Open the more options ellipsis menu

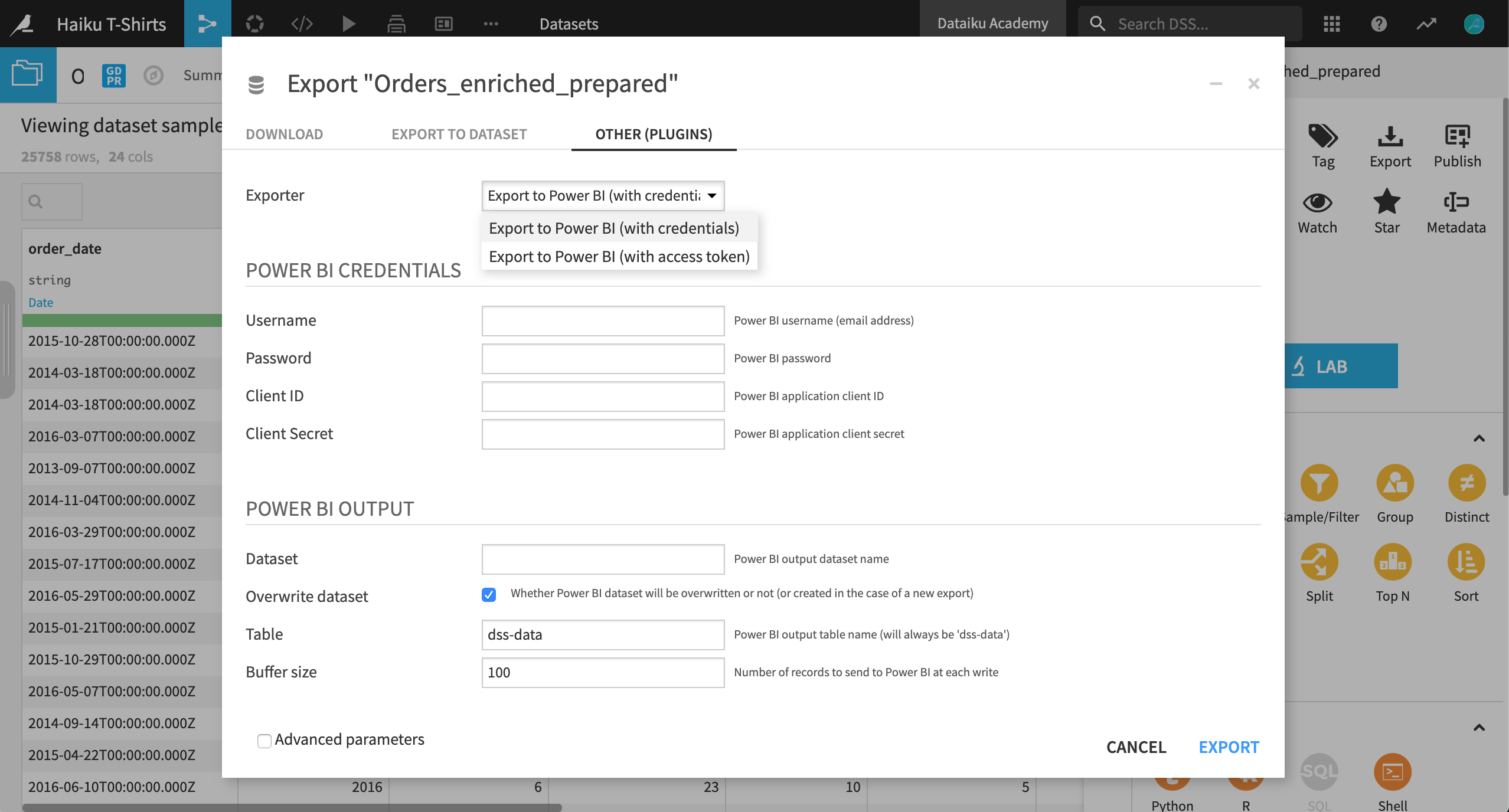tap(491, 24)
